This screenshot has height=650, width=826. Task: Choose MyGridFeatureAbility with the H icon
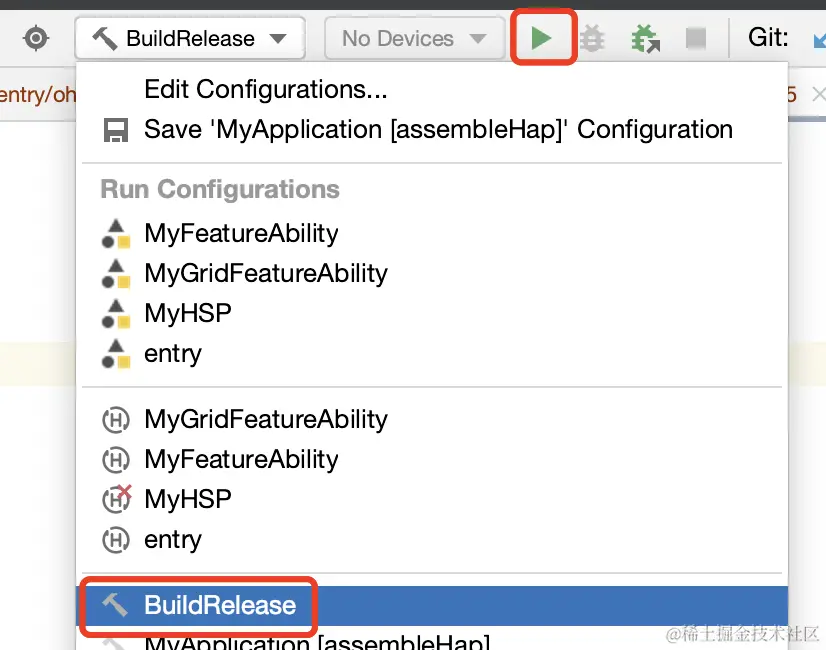click(x=265, y=420)
